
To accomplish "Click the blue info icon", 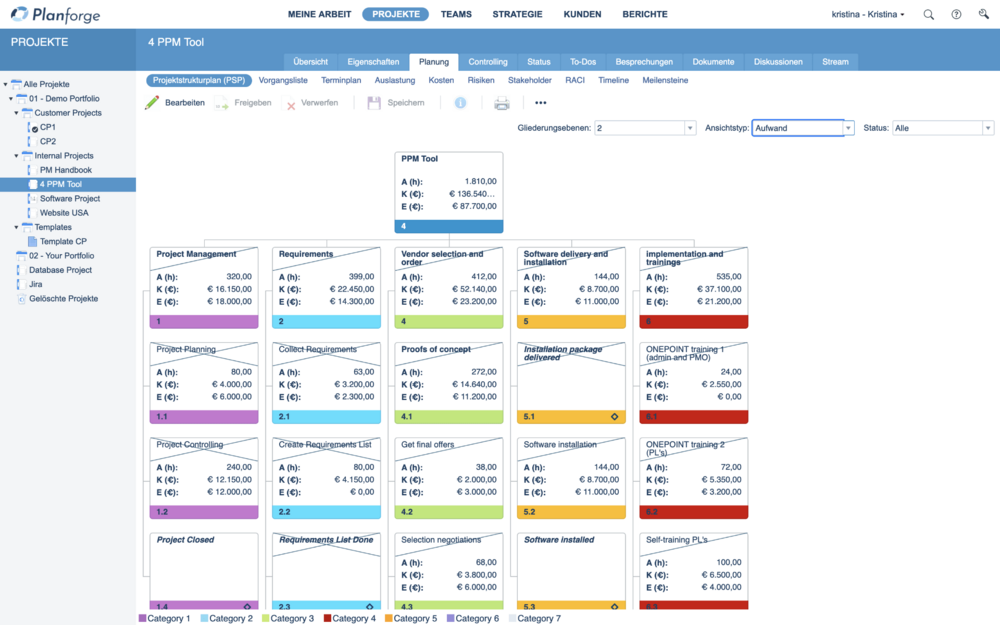I will (460, 103).
